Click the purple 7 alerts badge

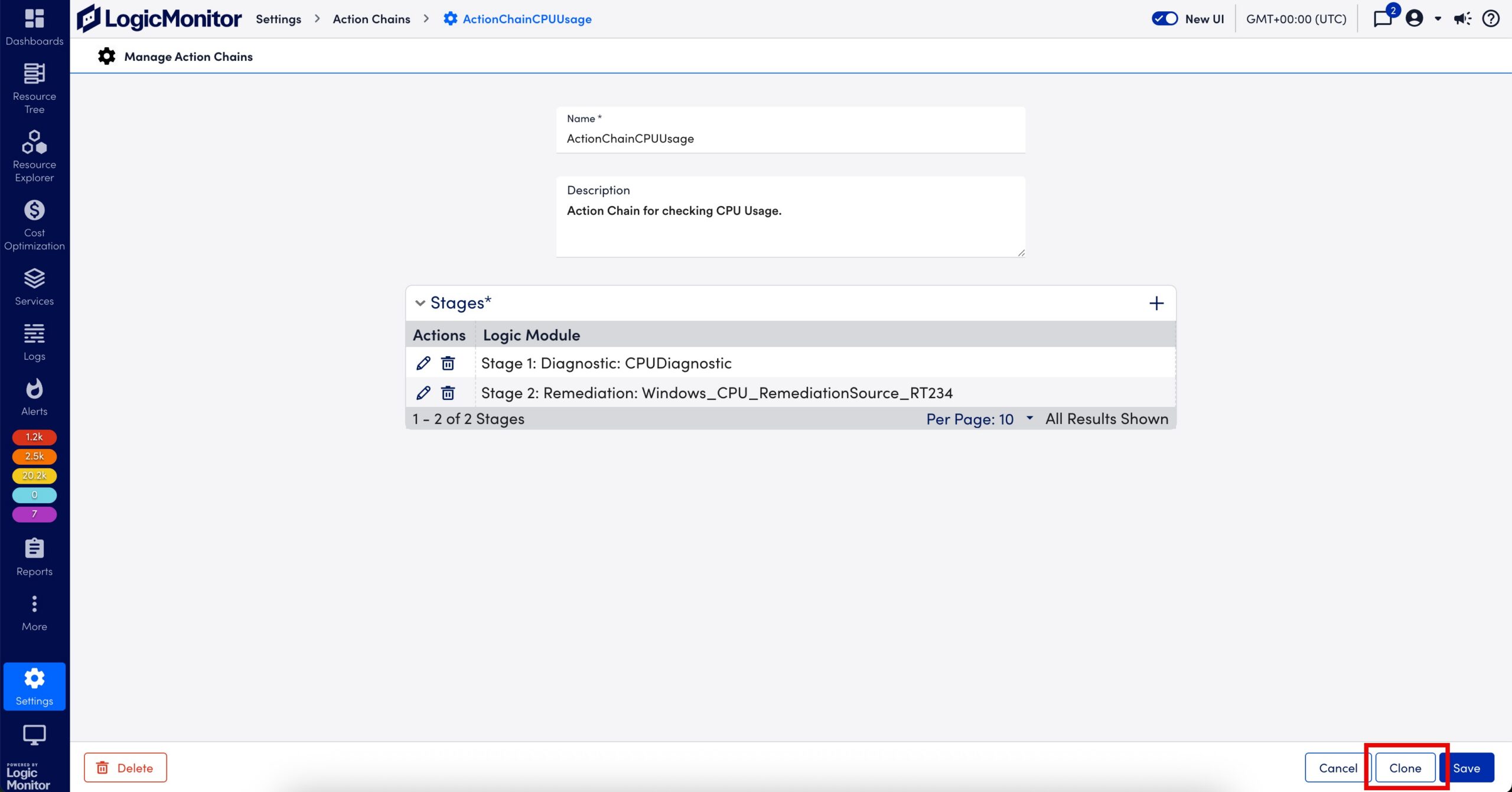(34, 514)
